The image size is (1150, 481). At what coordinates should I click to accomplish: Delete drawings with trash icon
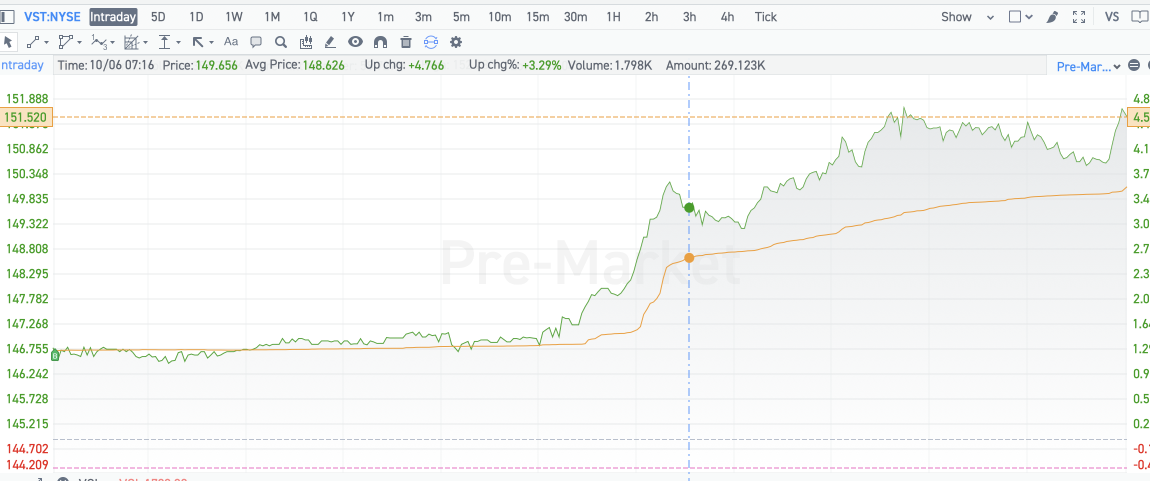(406, 42)
